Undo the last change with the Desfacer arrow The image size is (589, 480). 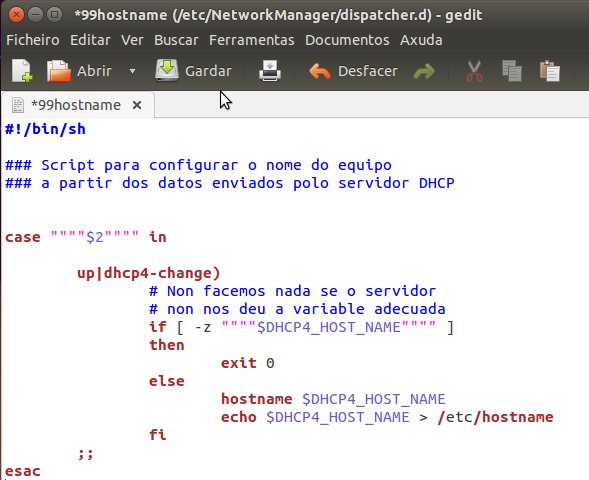click(x=320, y=71)
